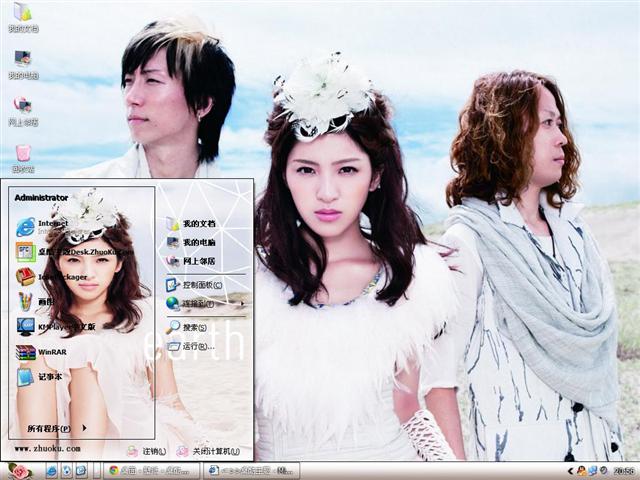Open 我的电脑 in Start menu
The width and height of the screenshot is (640, 480).
coord(191,242)
